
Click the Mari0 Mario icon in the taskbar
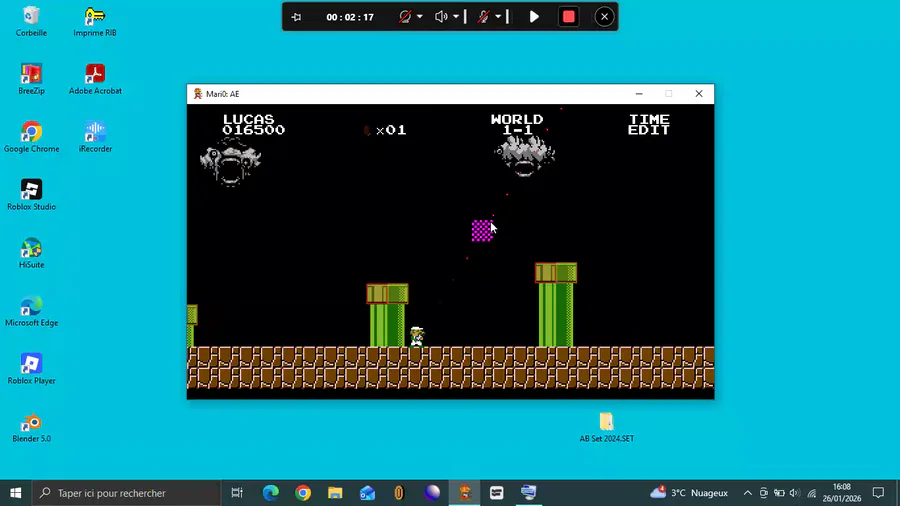464,493
